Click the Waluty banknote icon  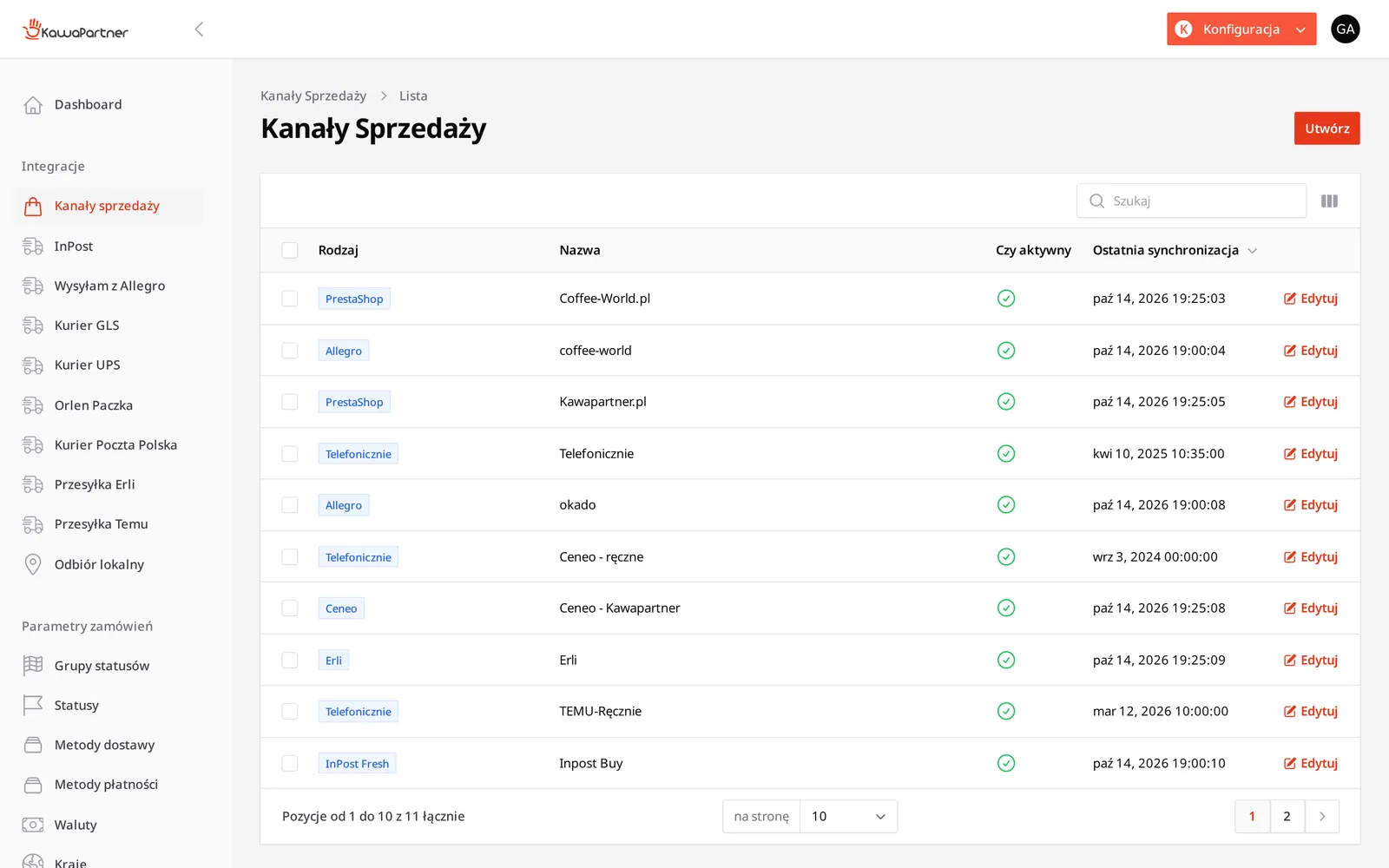pyautogui.click(x=33, y=825)
